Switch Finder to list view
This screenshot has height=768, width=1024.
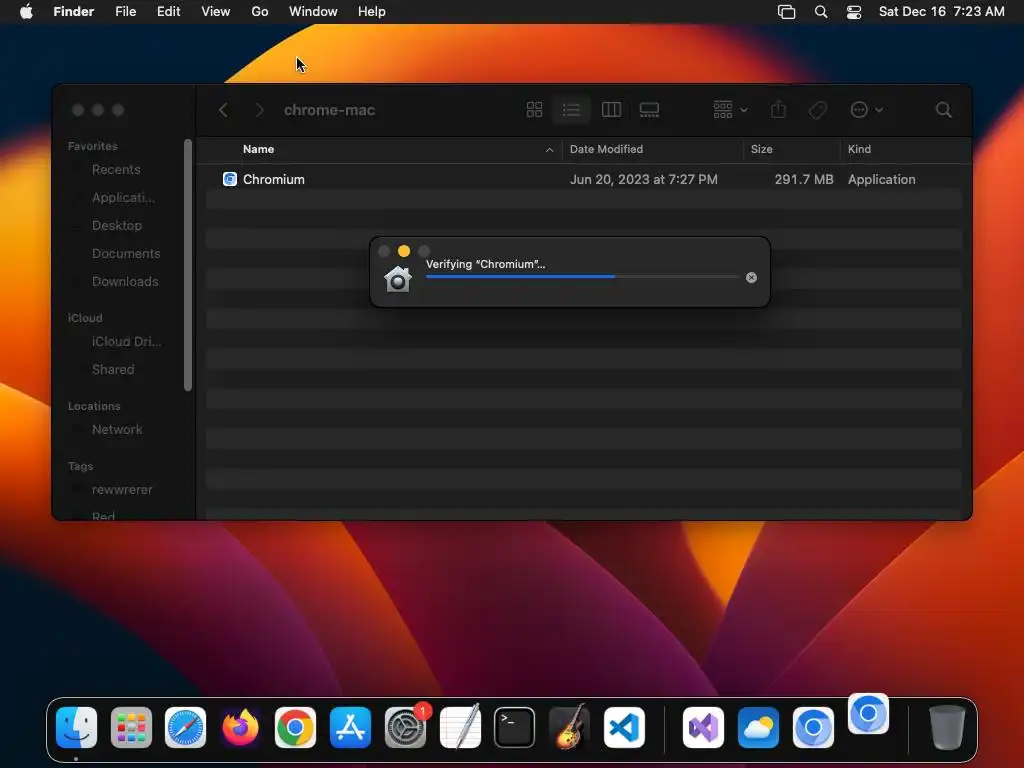(571, 110)
